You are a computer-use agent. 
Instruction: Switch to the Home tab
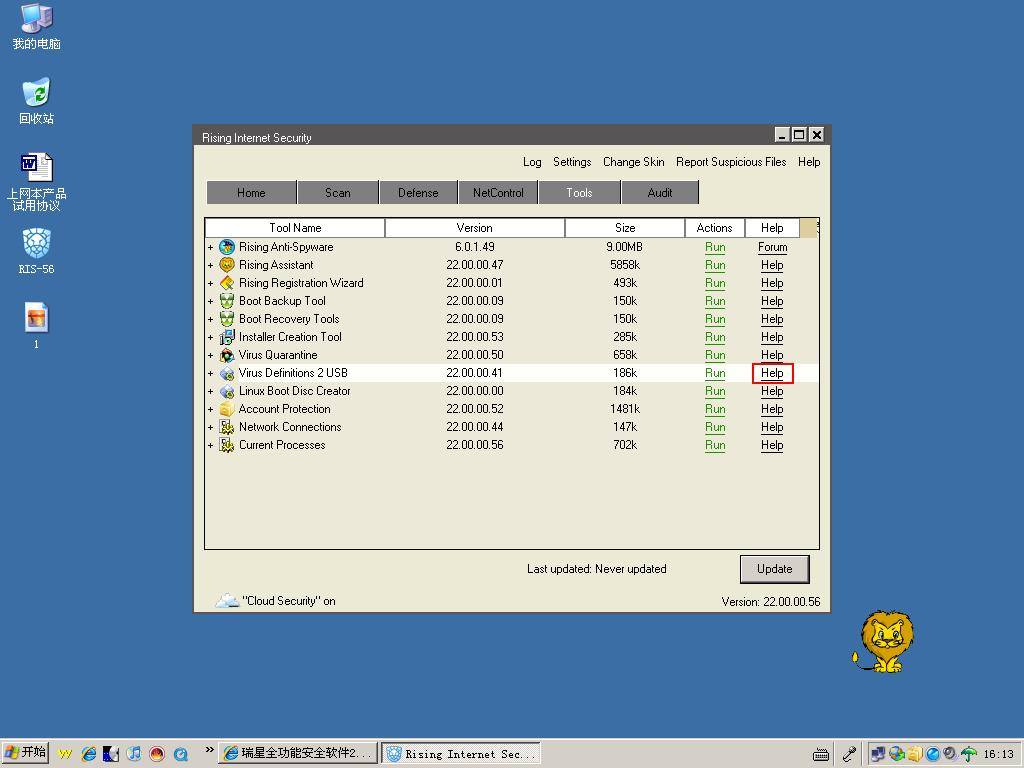click(251, 193)
